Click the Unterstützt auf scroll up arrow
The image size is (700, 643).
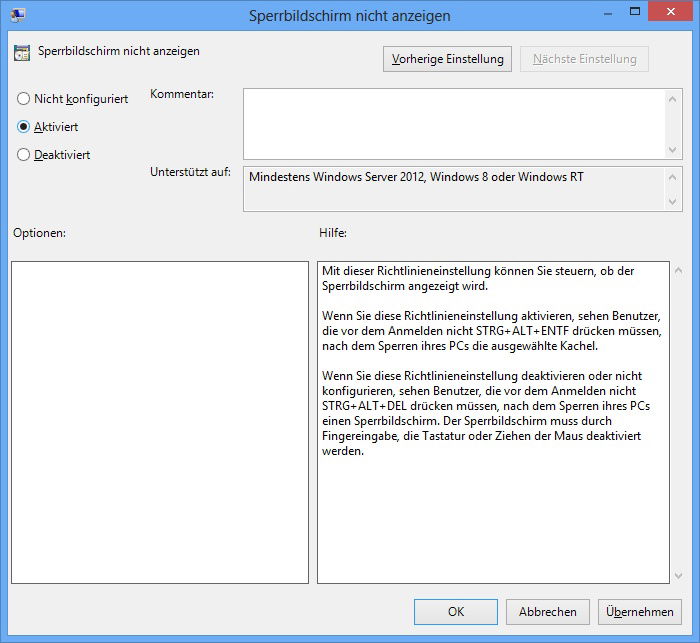[x=673, y=177]
